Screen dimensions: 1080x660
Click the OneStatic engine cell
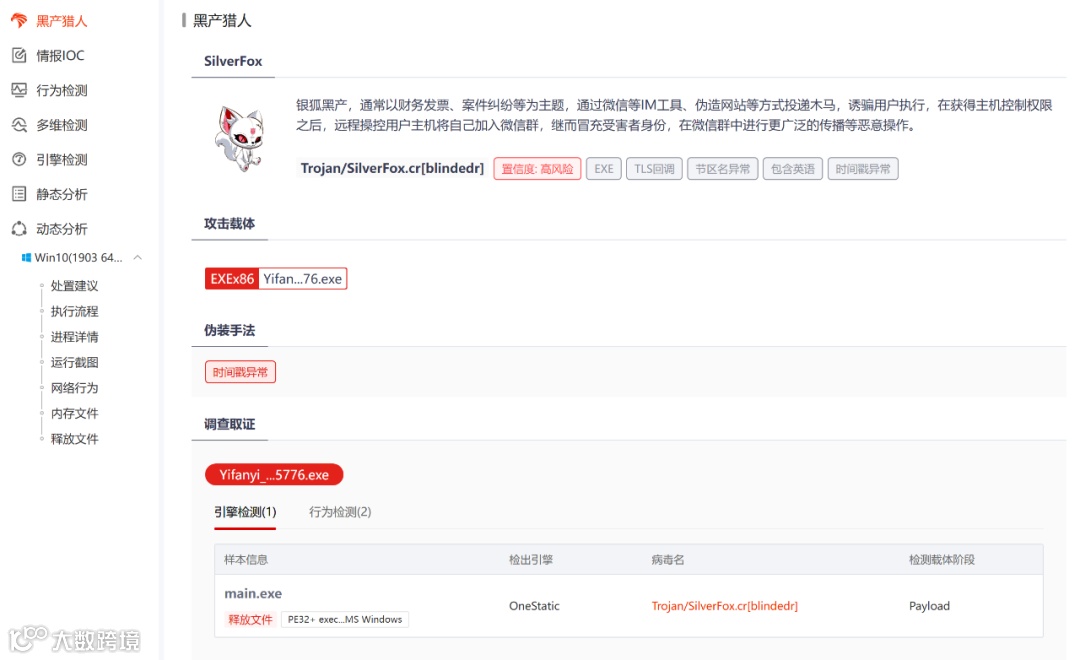click(534, 606)
